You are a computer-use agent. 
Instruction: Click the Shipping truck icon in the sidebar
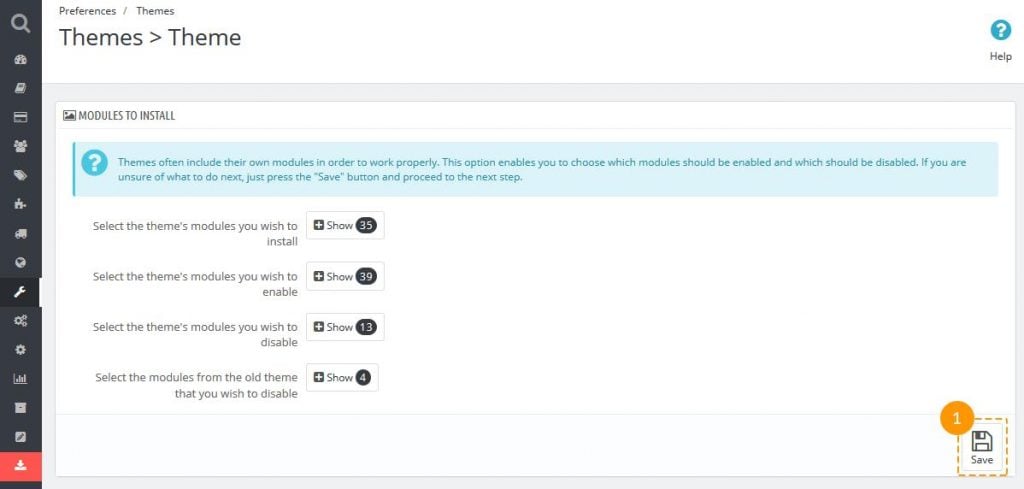click(20, 233)
